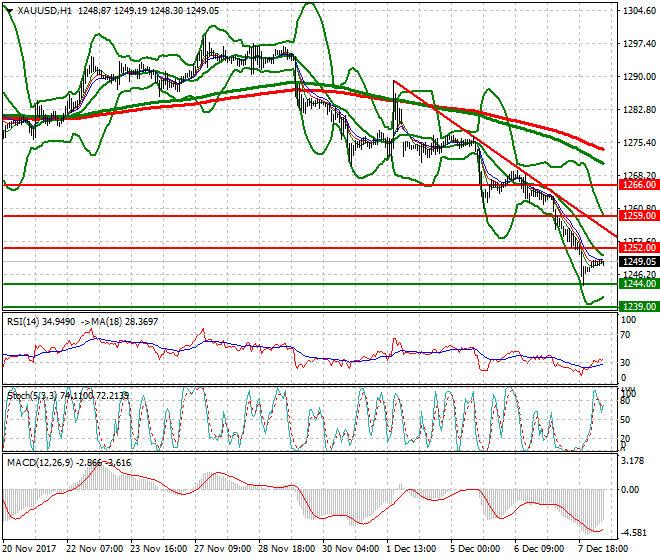Image resolution: width=660 pixels, height=560 pixels.
Task: Click the 28 Nov 18:00 time label
Action: (x=287, y=549)
